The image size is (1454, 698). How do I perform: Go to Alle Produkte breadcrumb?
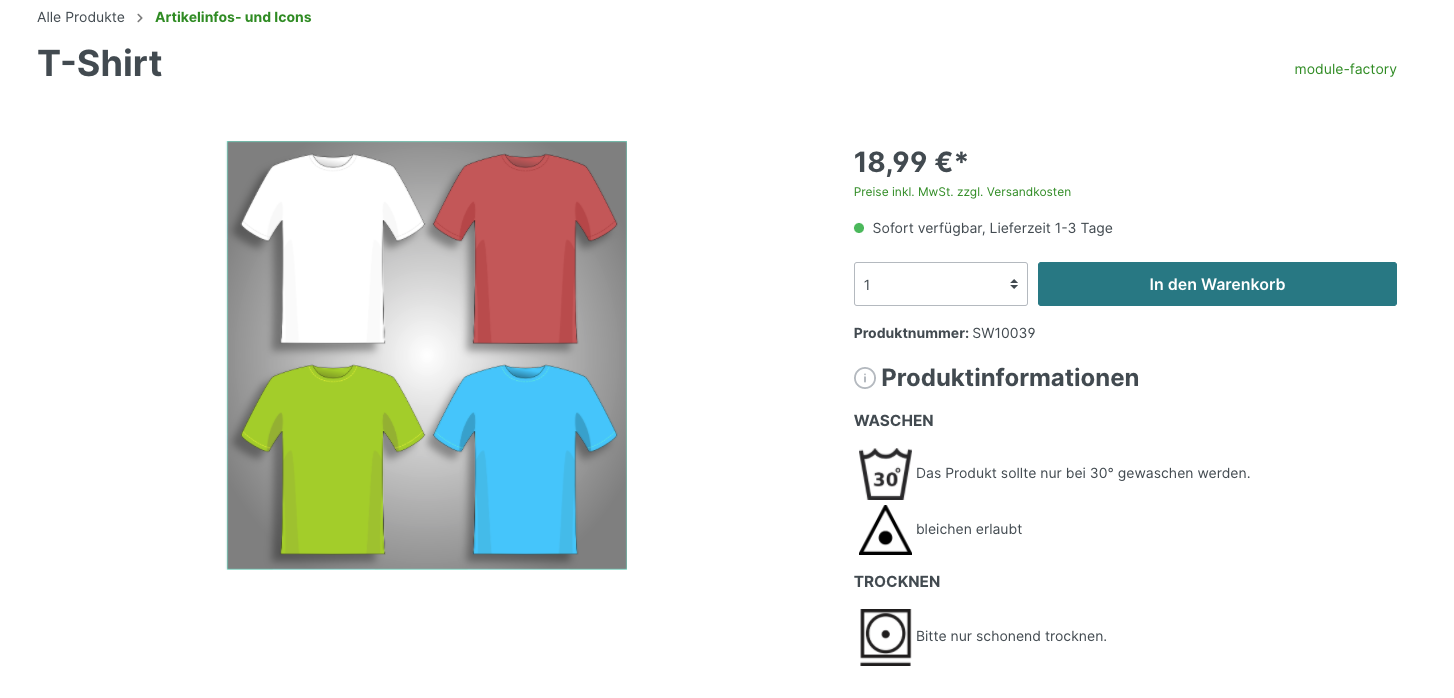tap(81, 17)
